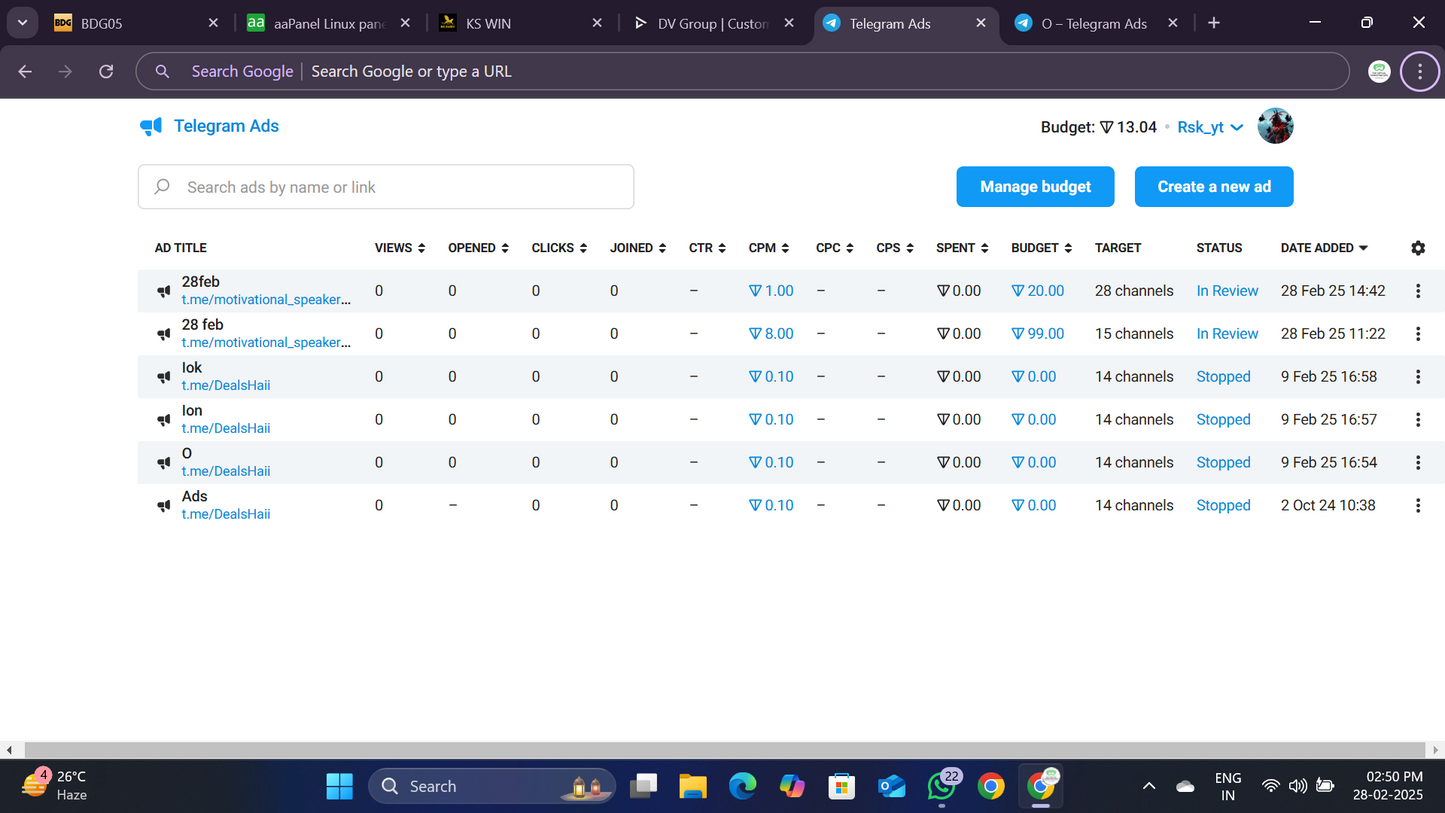
Task: Open Microsoft Edge from the taskbar
Action: 743,786
